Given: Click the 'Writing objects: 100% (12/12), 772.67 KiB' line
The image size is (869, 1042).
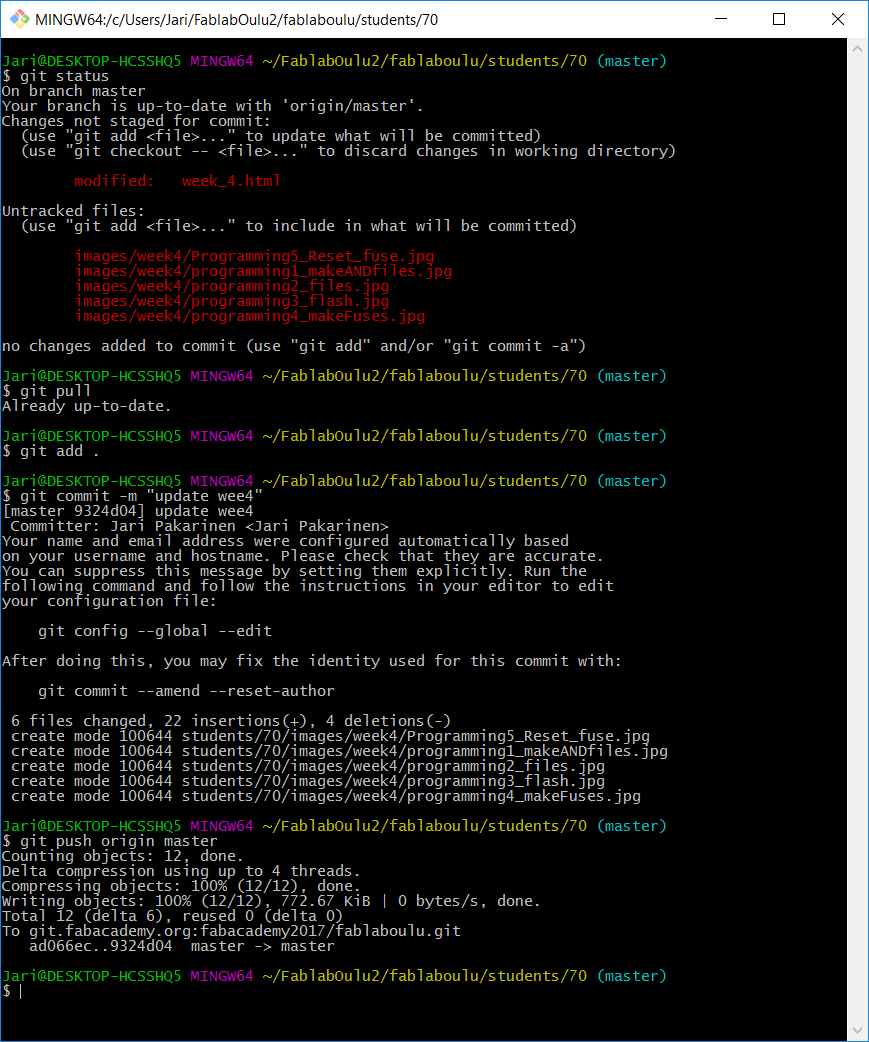Looking at the screenshot, I should click(271, 901).
